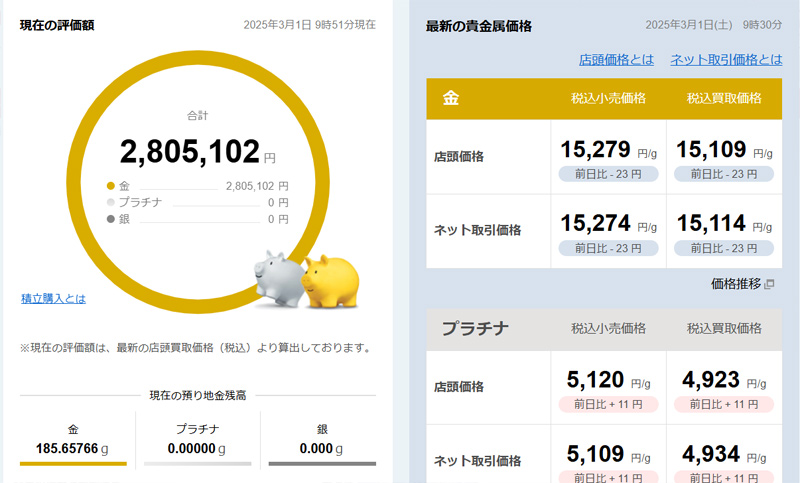Screen dimensions: 800x483
Task: Click the price timestamp 2025年3月1日(土) 9時30分
Action: point(713,24)
